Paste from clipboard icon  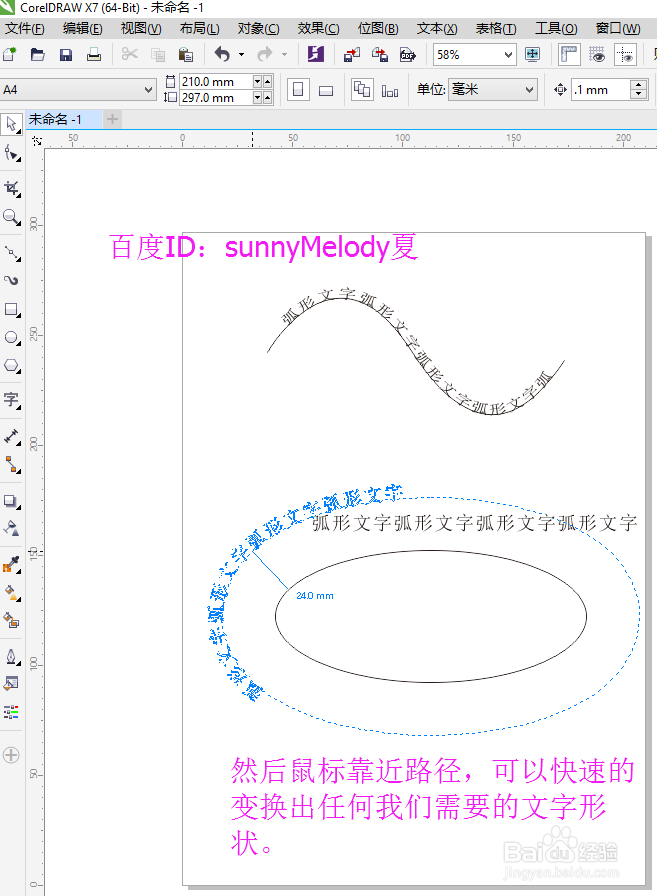pyautogui.click(x=186, y=55)
